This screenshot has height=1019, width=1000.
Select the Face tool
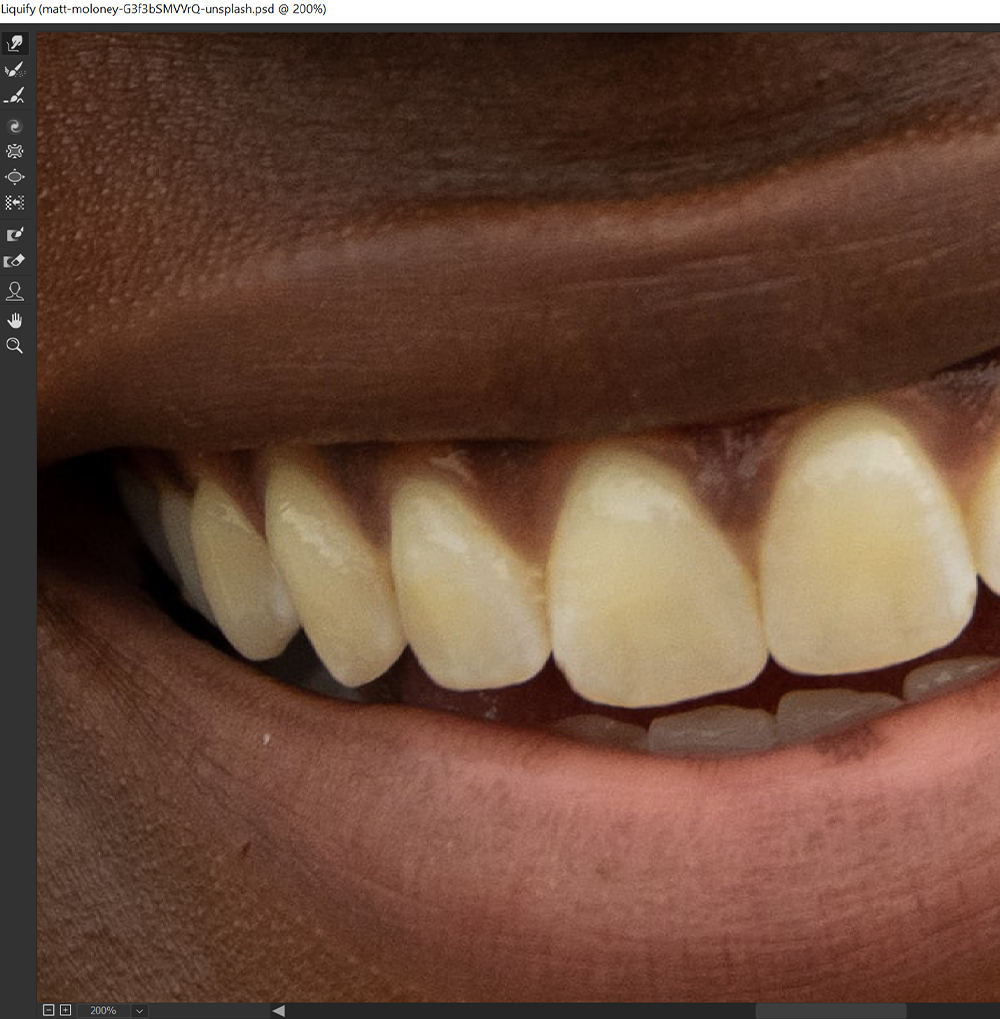pos(14,291)
